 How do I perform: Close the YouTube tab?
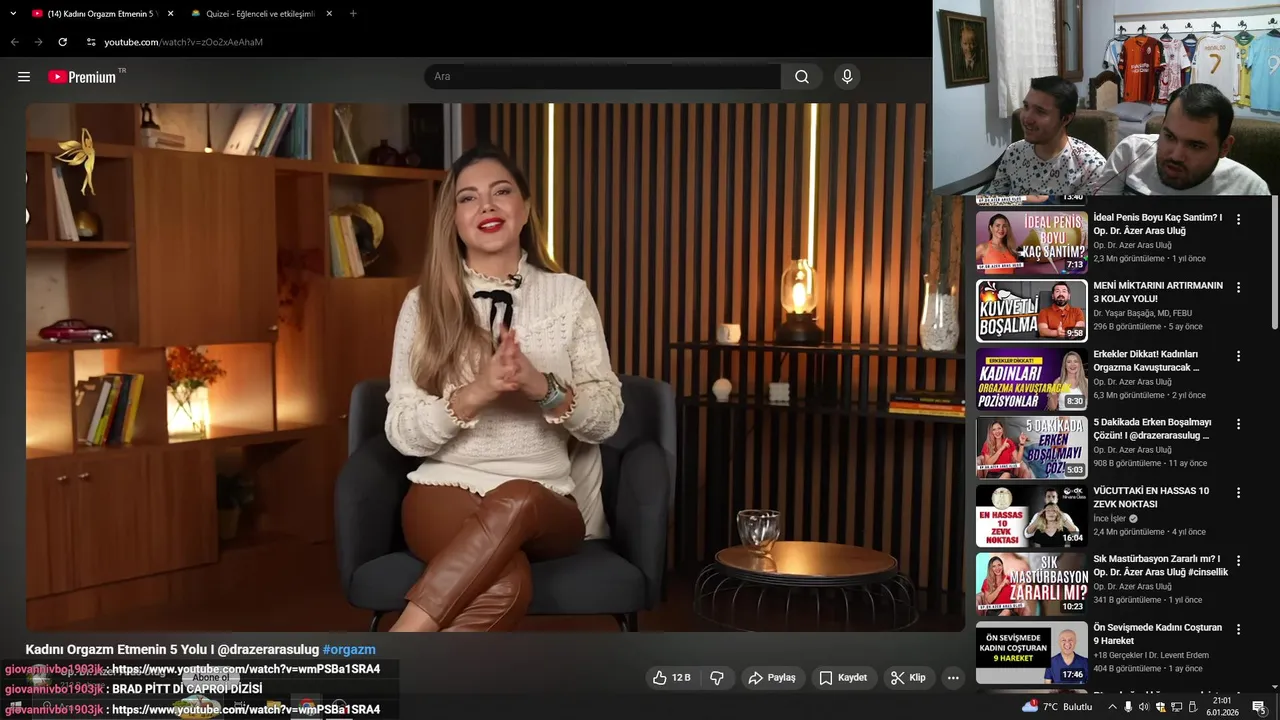(x=170, y=14)
